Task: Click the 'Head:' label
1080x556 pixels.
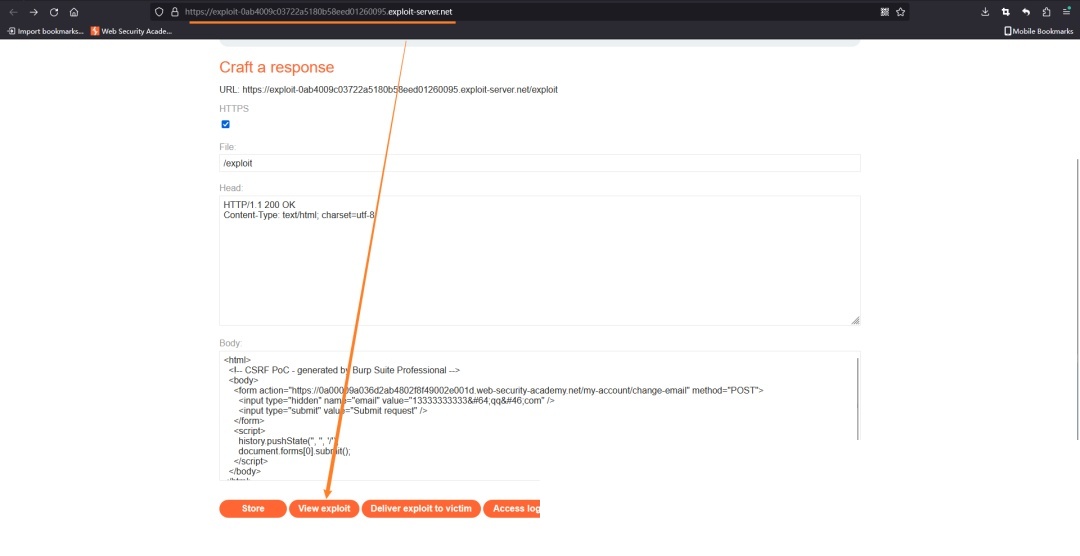Action: [x=231, y=188]
